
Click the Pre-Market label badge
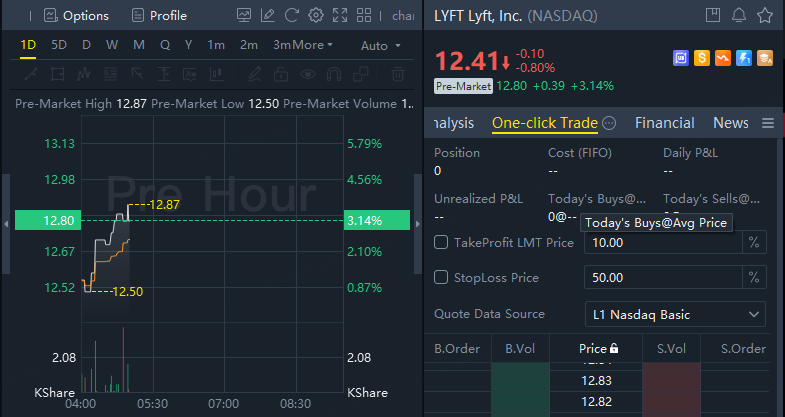point(463,86)
